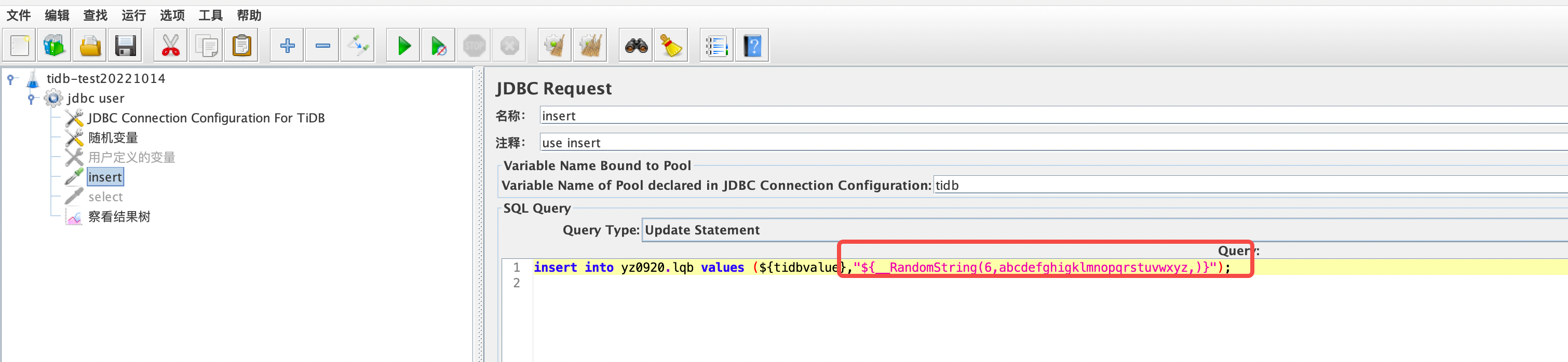Click the Clear All double broom icon
Screen dimensions: 1568x362
click(x=590, y=45)
